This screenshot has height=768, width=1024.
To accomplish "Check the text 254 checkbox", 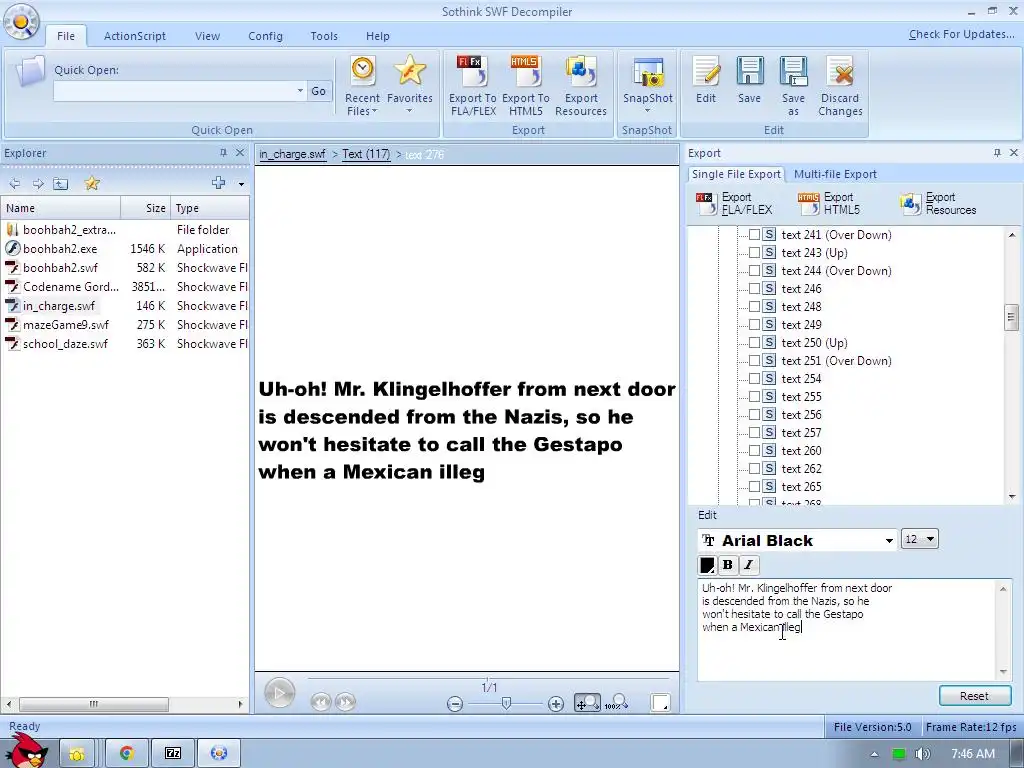I will 754,379.
